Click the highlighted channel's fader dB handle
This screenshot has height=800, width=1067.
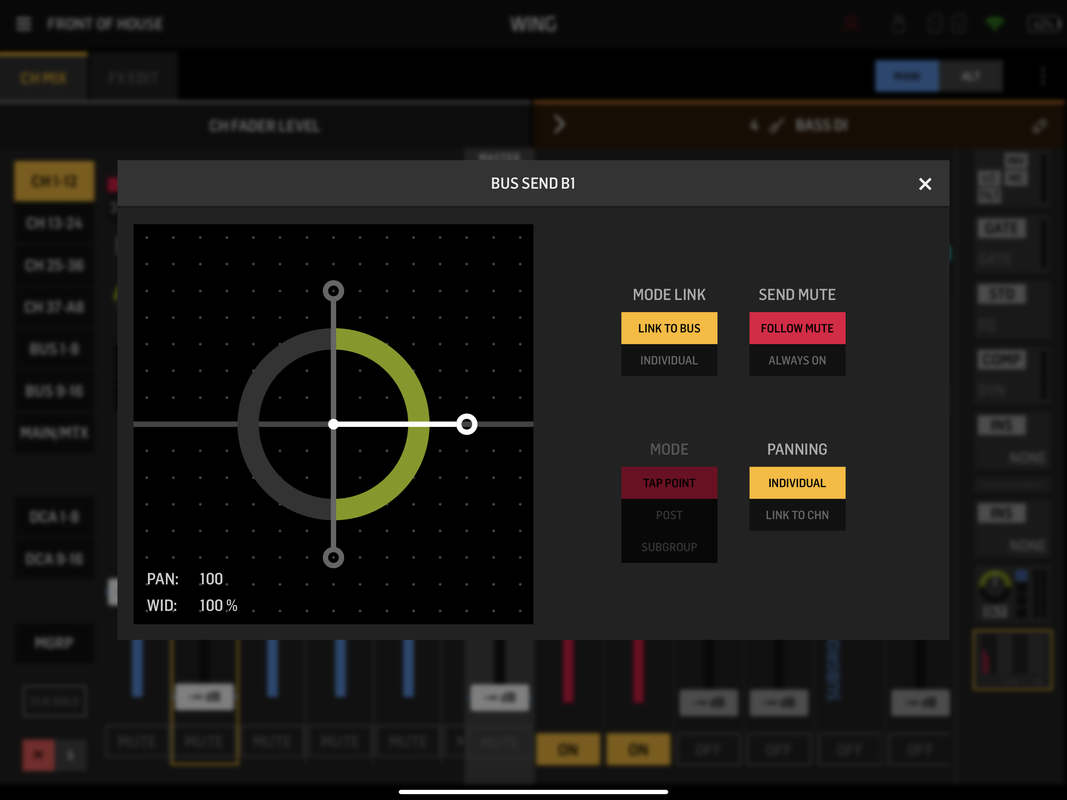coord(204,697)
